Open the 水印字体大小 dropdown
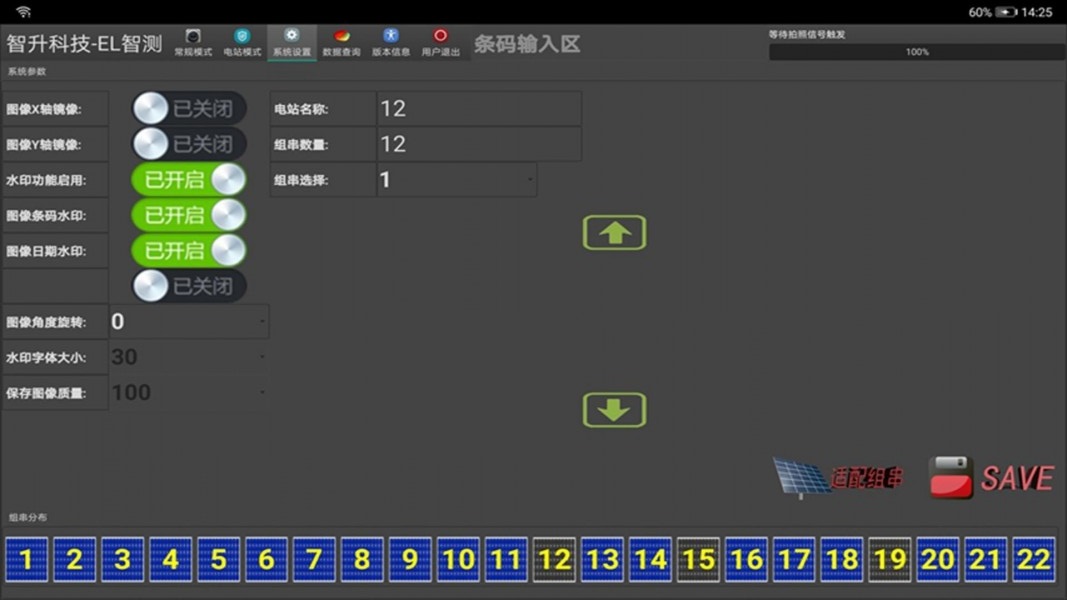The height and width of the screenshot is (600, 1067). tap(188, 356)
